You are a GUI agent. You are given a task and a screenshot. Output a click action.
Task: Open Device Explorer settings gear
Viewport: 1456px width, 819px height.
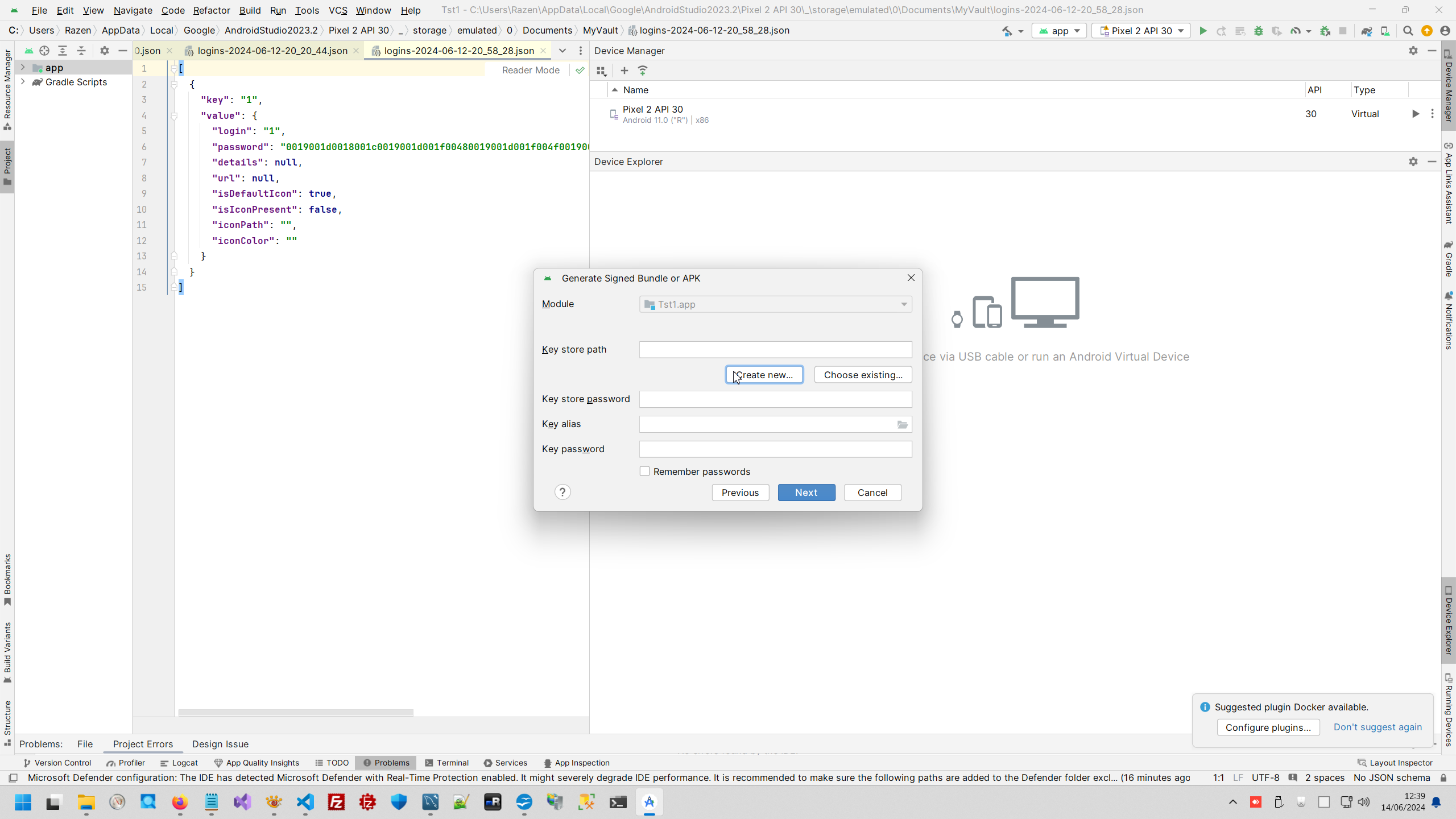click(x=1413, y=162)
